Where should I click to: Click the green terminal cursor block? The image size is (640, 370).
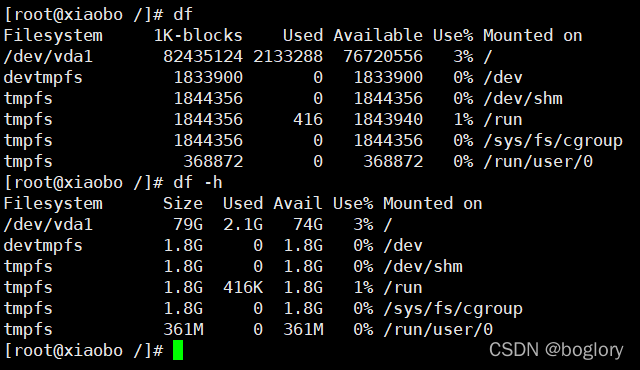pos(178,350)
